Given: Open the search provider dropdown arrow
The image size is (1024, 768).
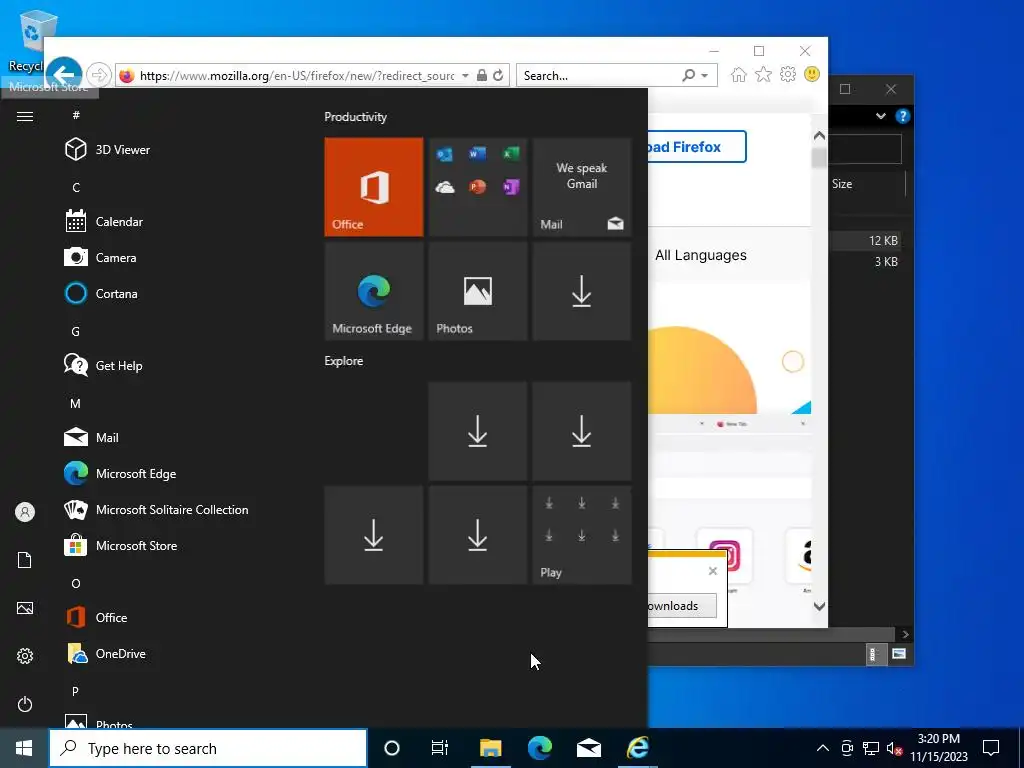Looking at the screenshot, I should point(705,76).
